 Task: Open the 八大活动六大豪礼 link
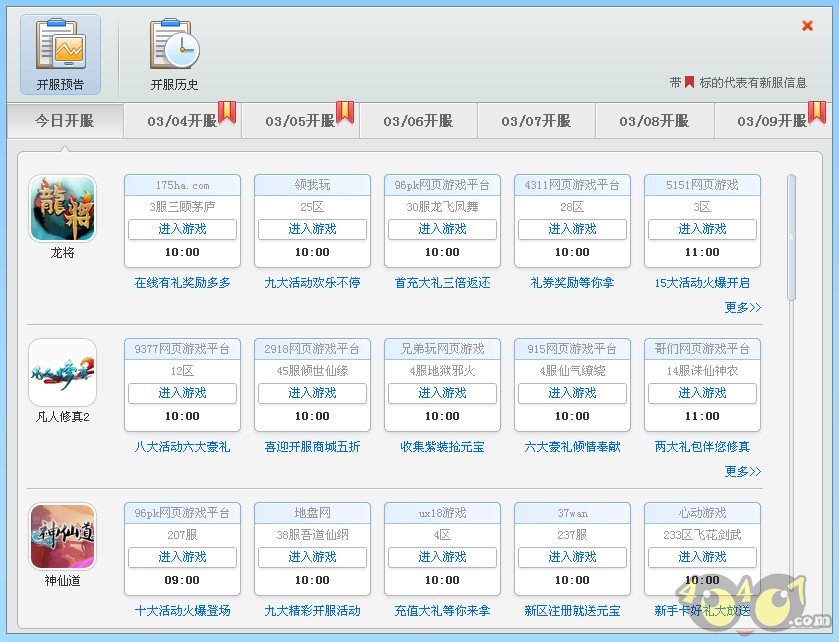tap(182, 447)
